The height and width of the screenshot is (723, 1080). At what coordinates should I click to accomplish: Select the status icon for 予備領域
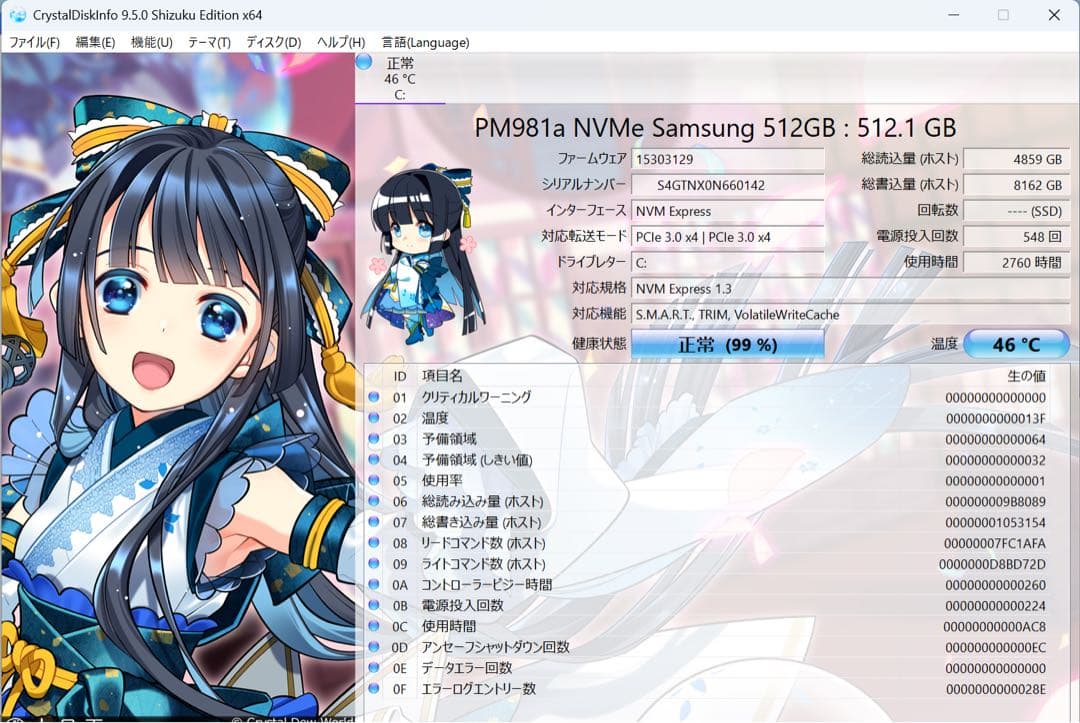tap(374, 438)
